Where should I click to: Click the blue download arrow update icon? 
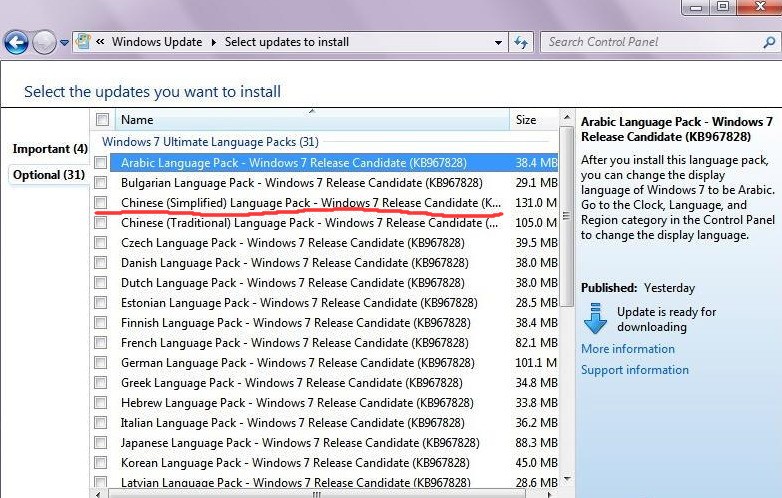pos(596,318)
